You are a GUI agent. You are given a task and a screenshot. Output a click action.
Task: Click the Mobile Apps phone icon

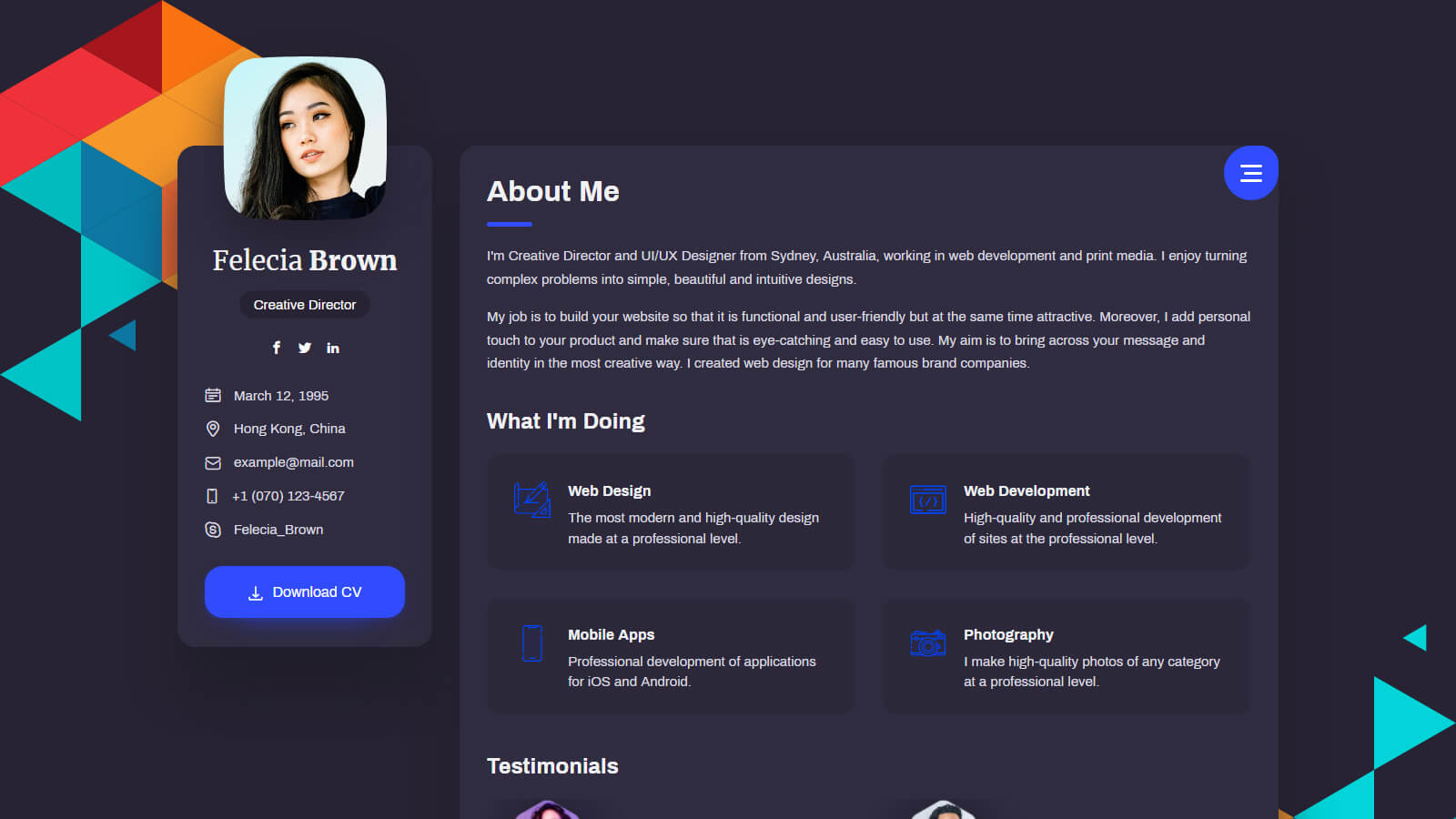(x=532, y=643)
